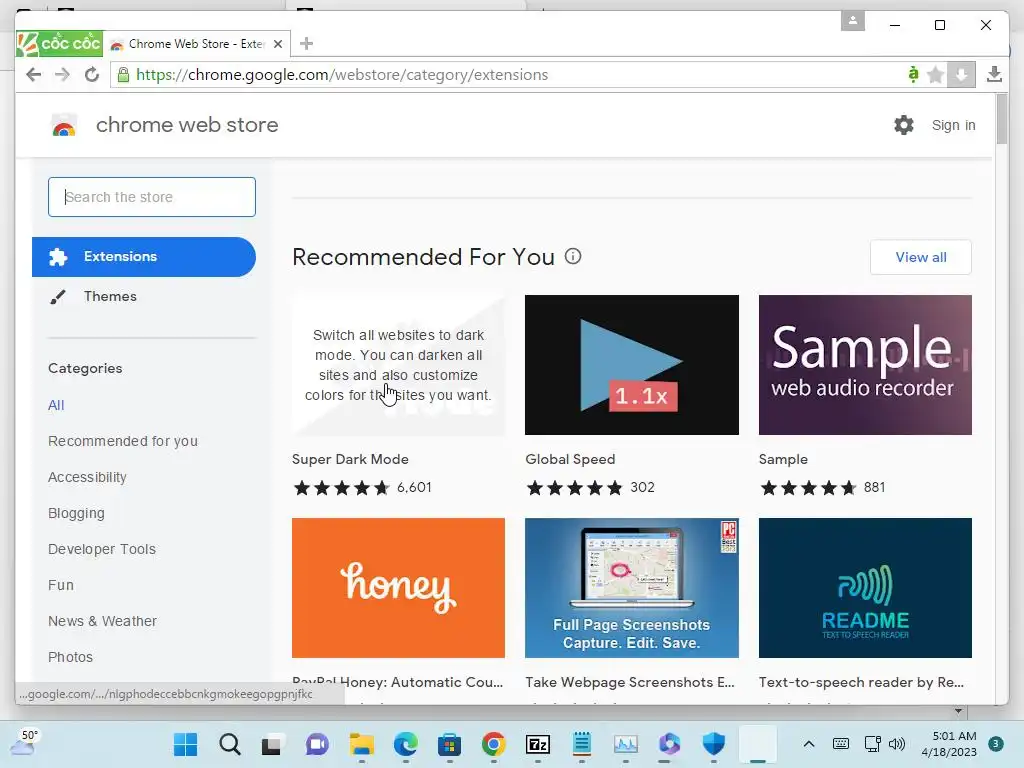
Task: Click the page vertical scrollbar thumb
Action: click(1002, 120)
